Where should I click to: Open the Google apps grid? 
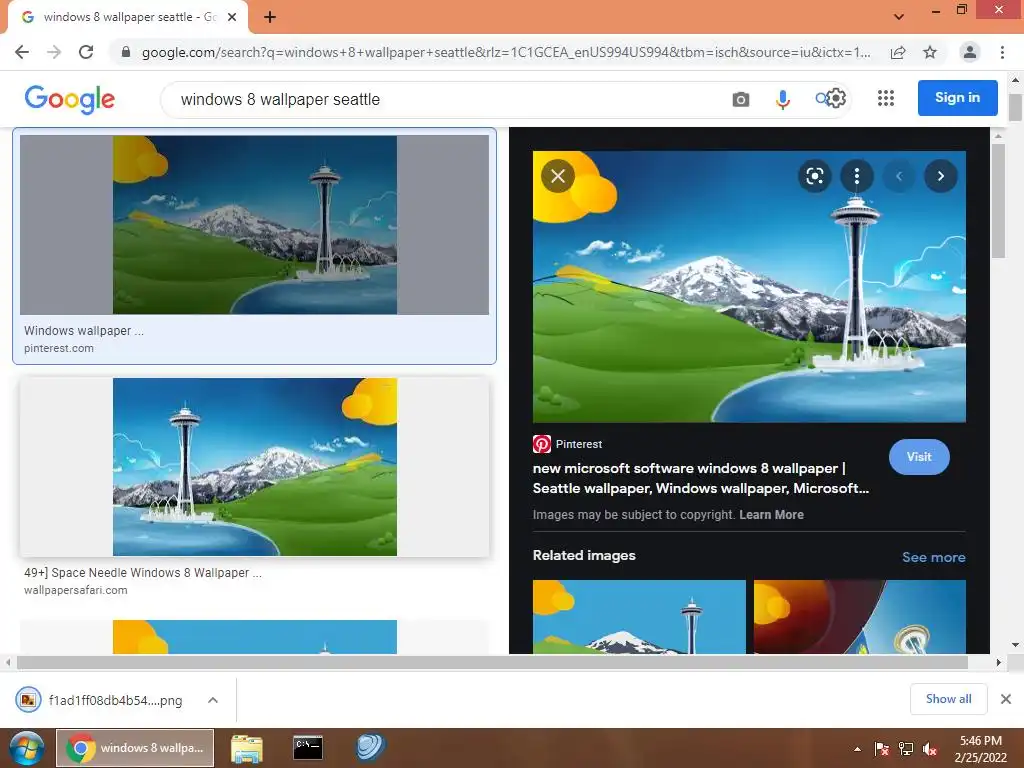[886, 98]
